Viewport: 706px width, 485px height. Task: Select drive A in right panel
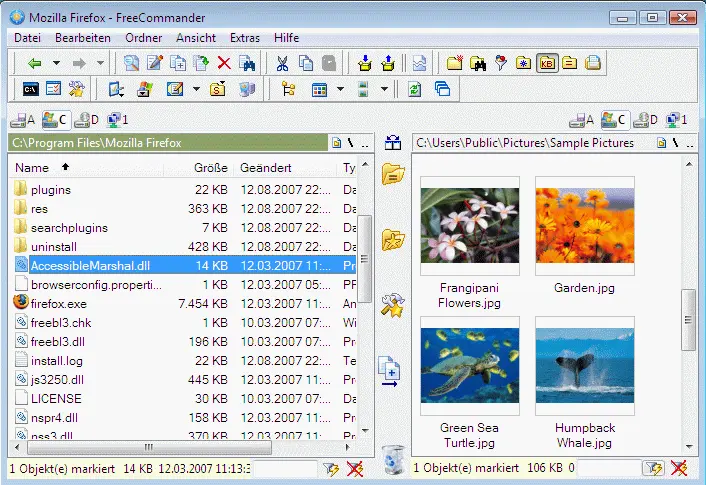pyautogui.click(x=581, y=120)
